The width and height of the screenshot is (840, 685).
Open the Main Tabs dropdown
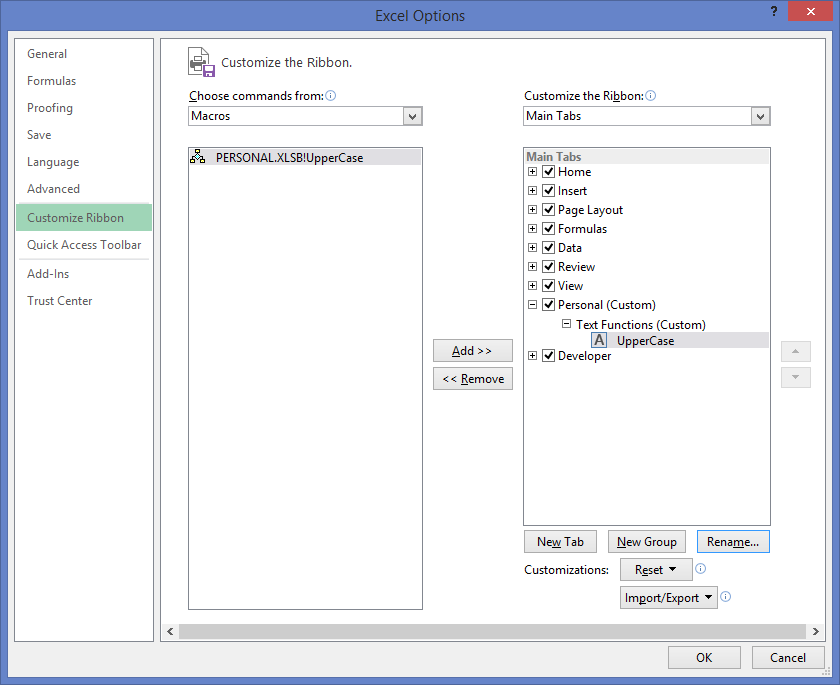pos(760,116)
